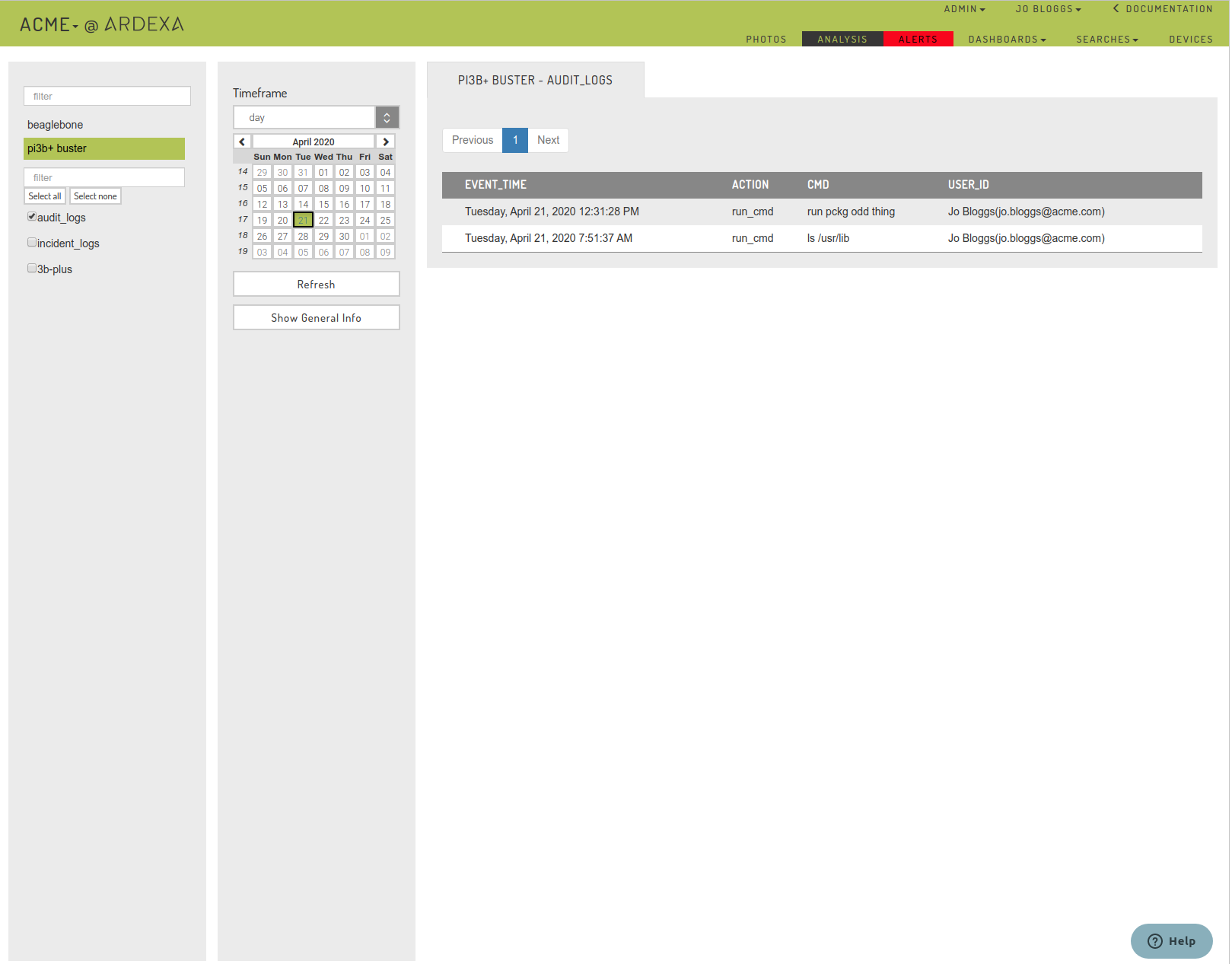The height and width of the screenshot is (964, 1232).
Task: Click the ARDEXA logo
Action: tap(145, 24)
